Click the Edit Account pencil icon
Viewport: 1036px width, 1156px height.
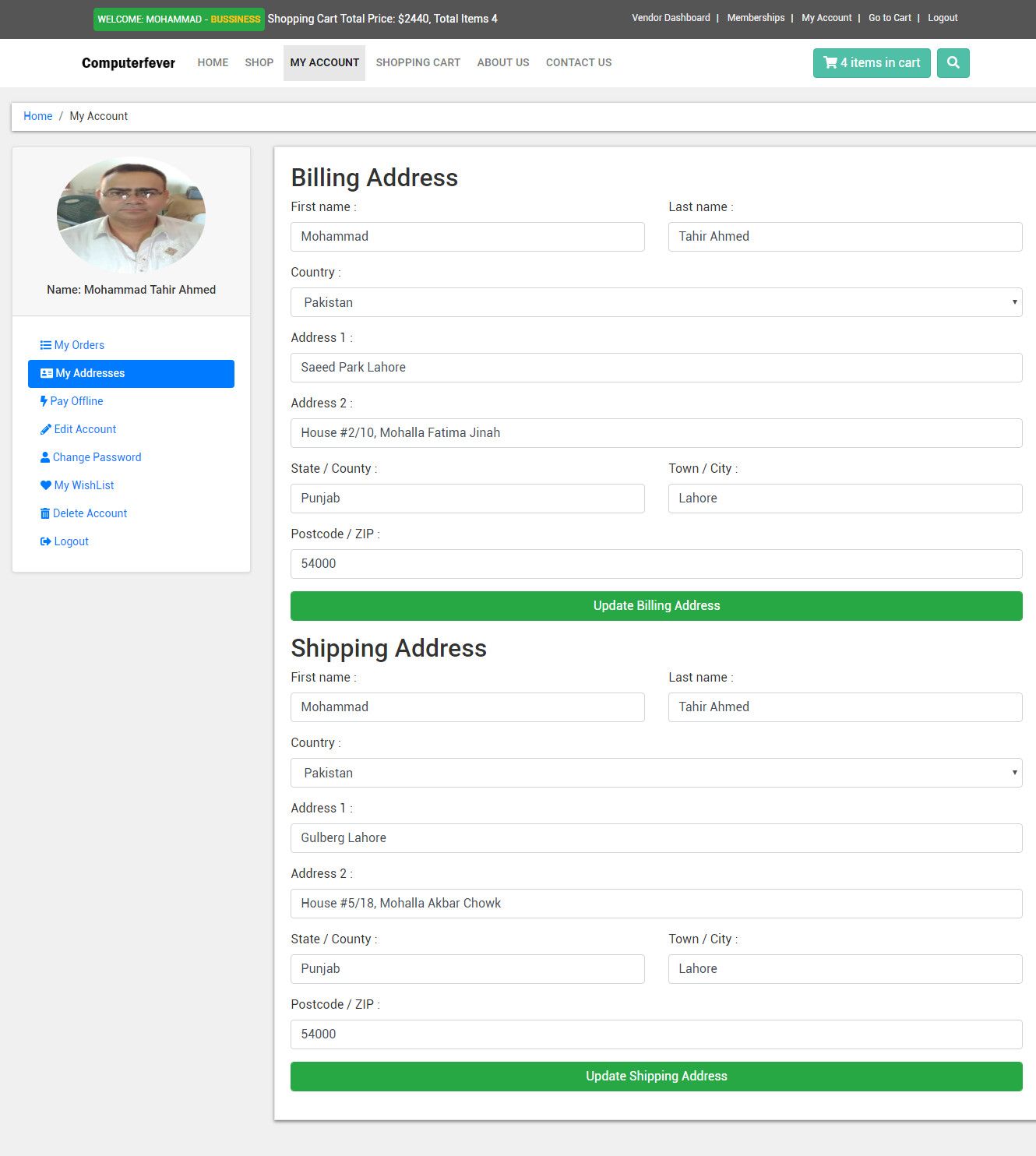point(46,429)
